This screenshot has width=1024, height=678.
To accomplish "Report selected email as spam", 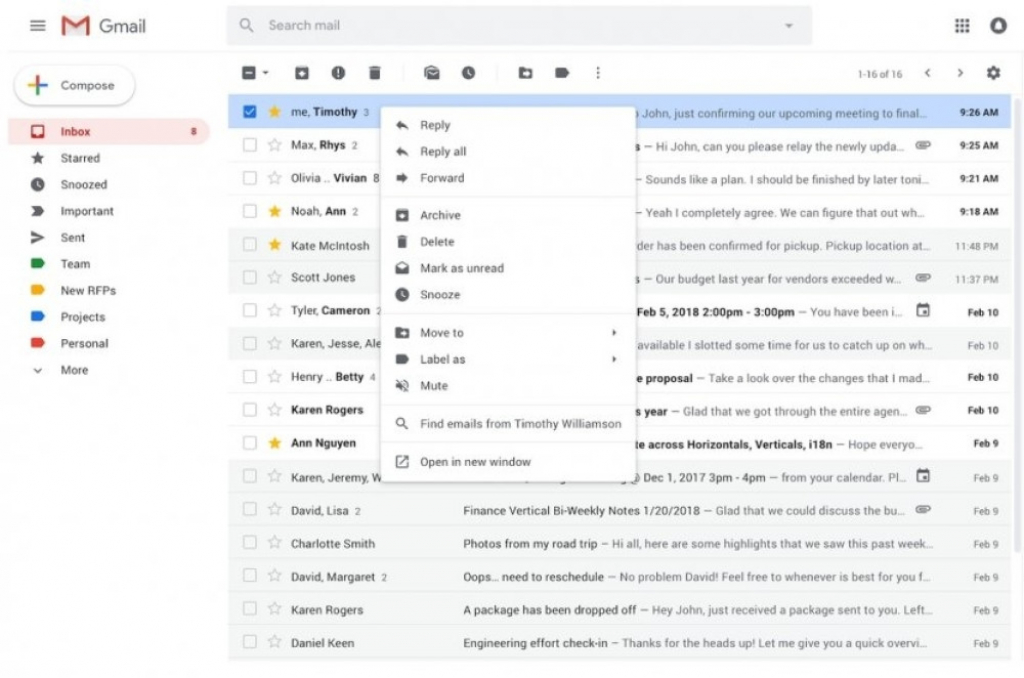I will click(339, 72).
